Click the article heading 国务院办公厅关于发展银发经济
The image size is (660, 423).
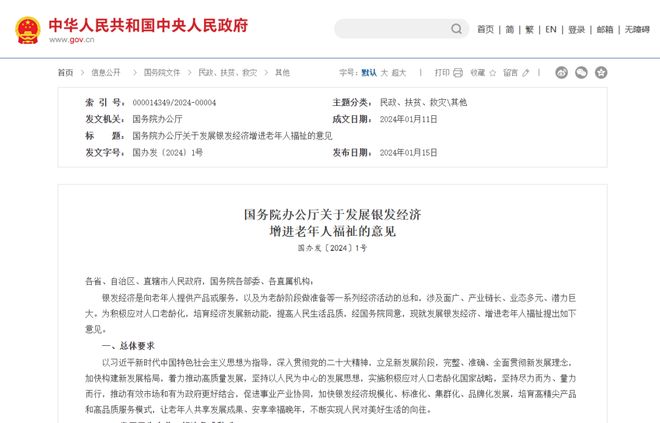[x=333, y=215]
